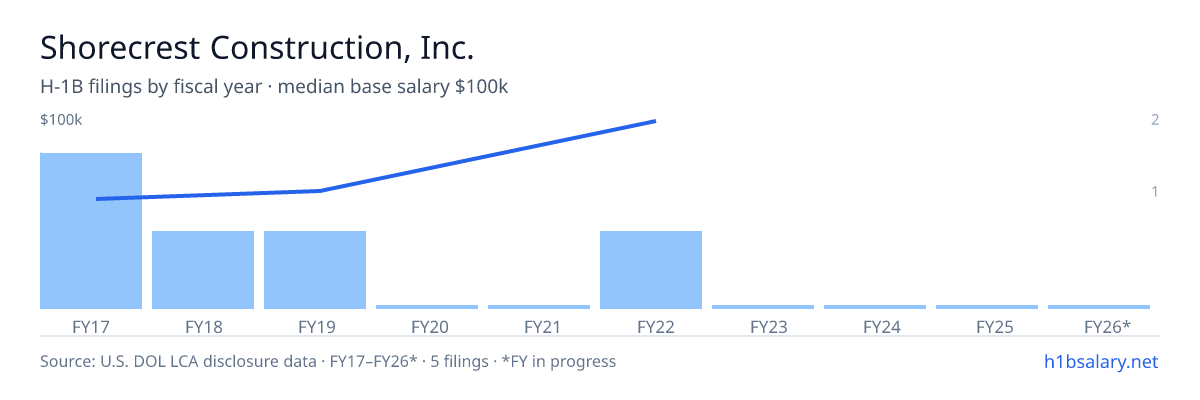Click the FY17 filings bar
The image size is (1200, 400).
91,231
